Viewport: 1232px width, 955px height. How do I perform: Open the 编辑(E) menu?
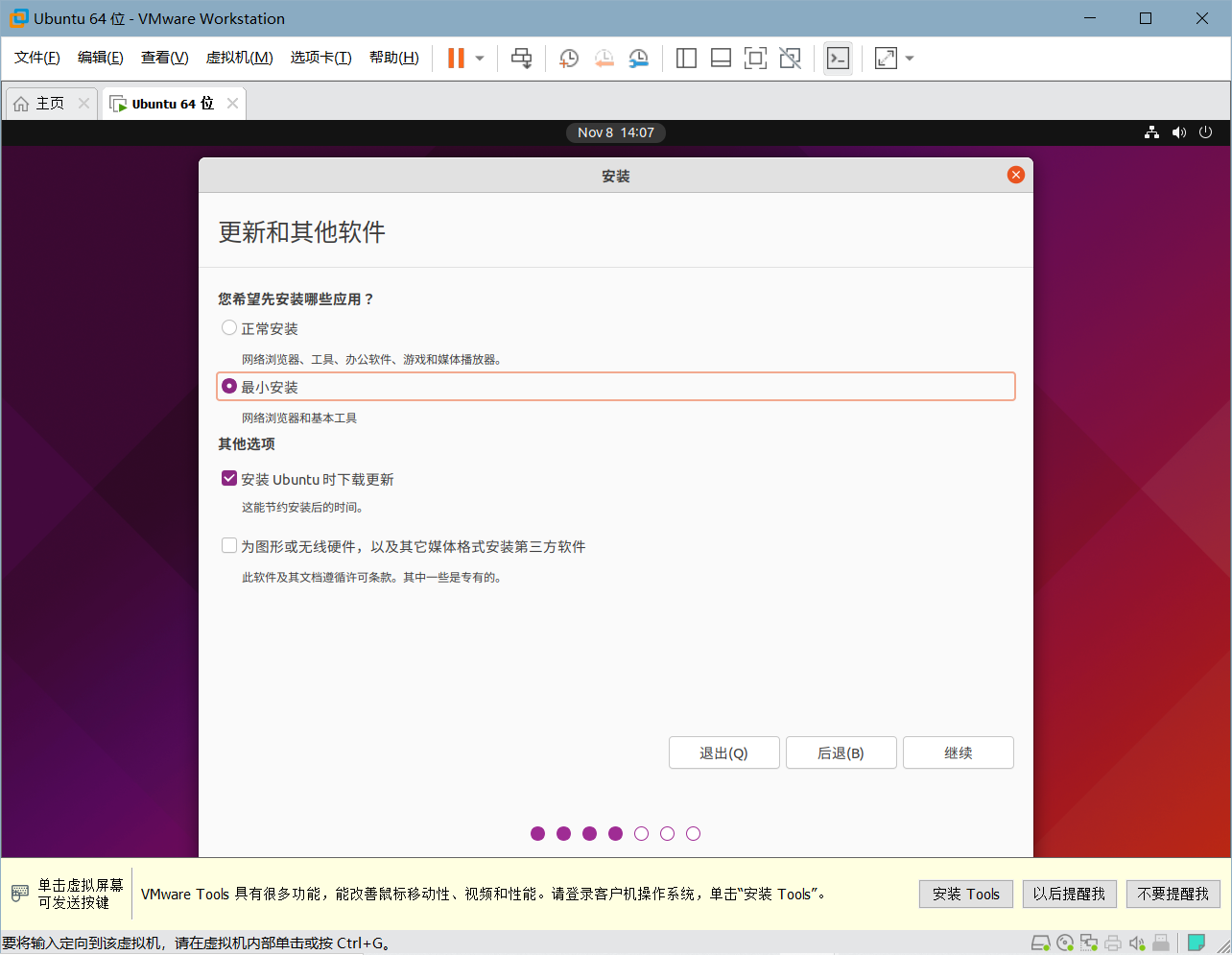coord(101,58)
